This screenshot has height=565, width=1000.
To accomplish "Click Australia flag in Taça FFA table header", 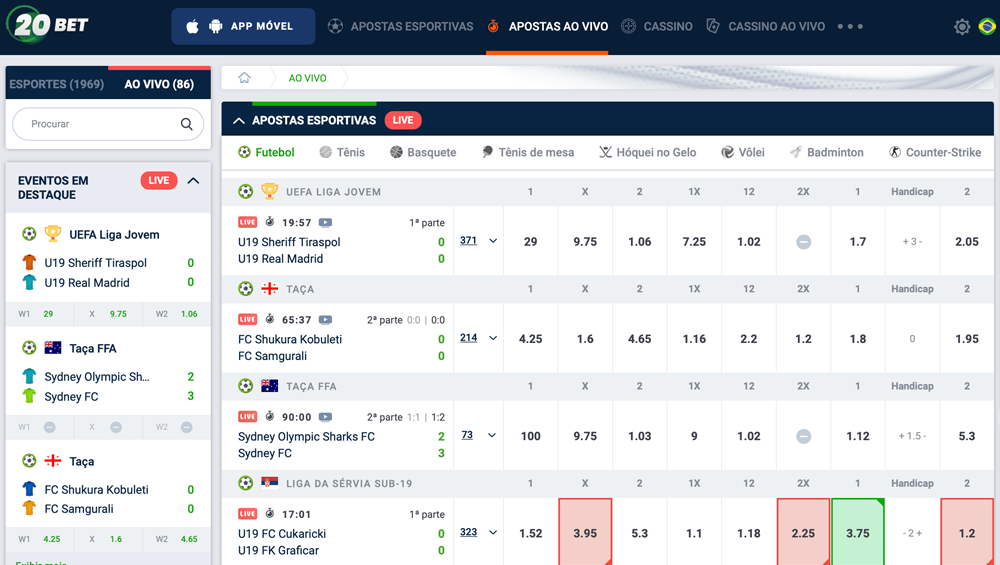I will coord(270,386).
